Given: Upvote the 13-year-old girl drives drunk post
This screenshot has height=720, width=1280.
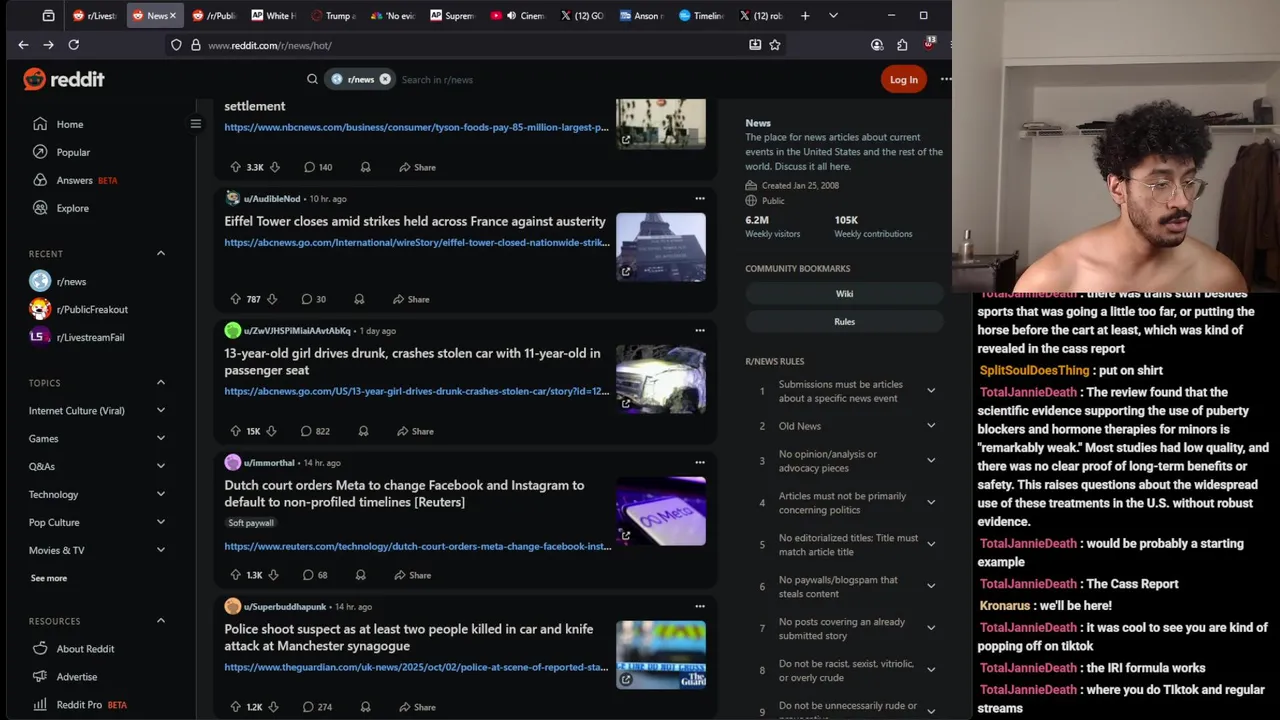Looking at the screenshot, I should [x=235, y=431].
